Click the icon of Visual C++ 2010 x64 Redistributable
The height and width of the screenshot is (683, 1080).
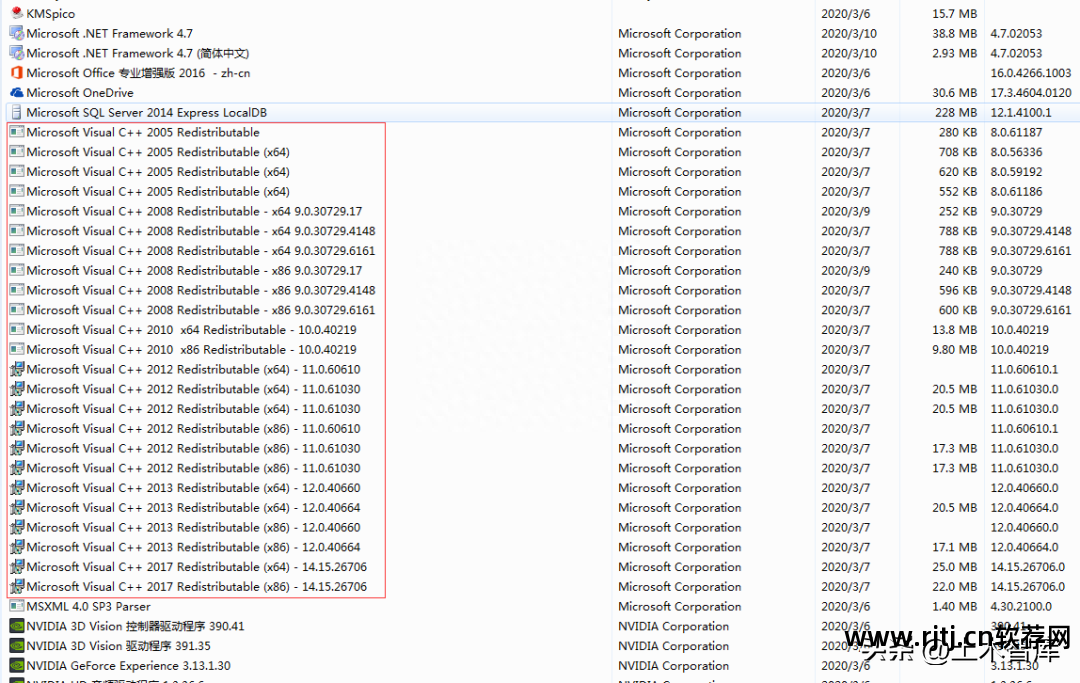coord(17,330)
